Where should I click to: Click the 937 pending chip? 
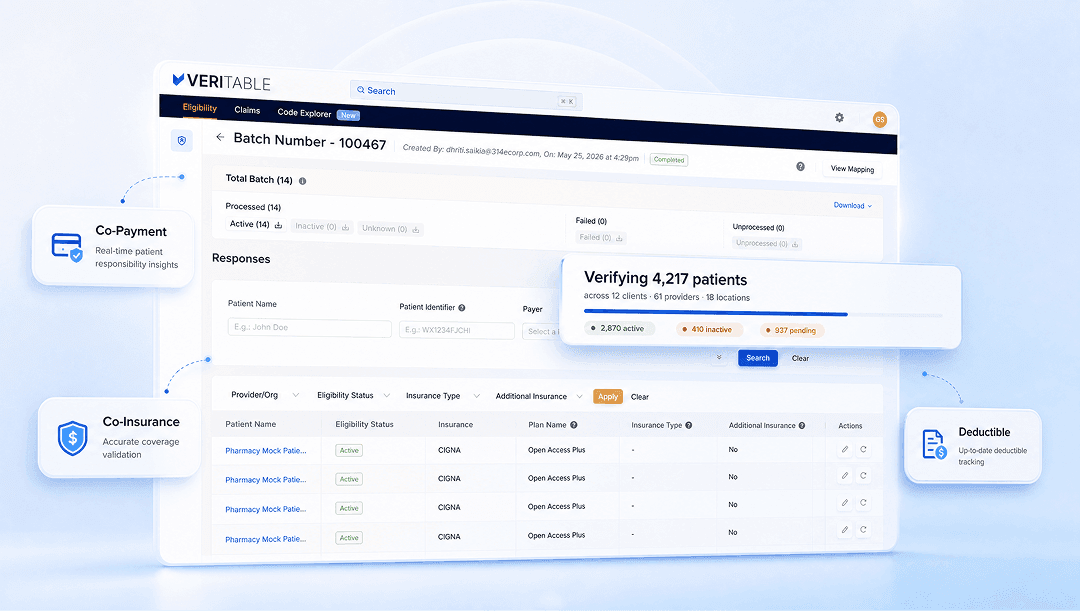[x=792, y=331]
